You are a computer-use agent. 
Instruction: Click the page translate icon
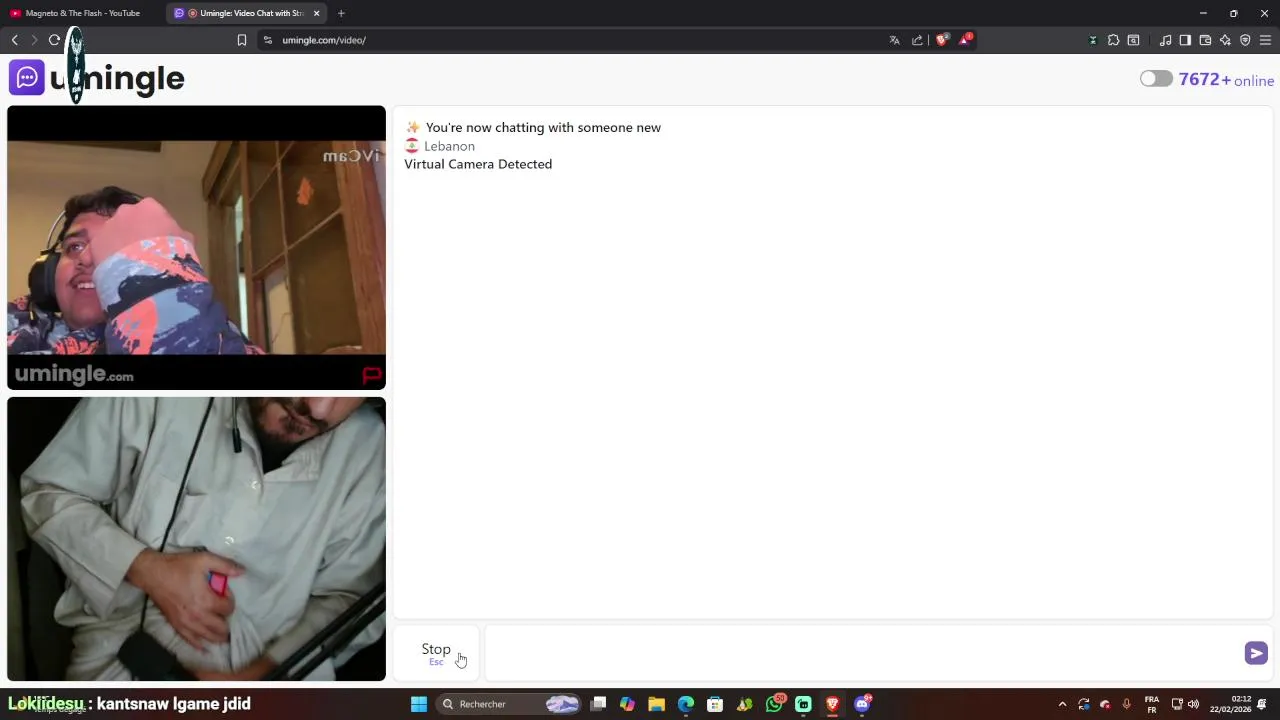[x=894, y=40]
